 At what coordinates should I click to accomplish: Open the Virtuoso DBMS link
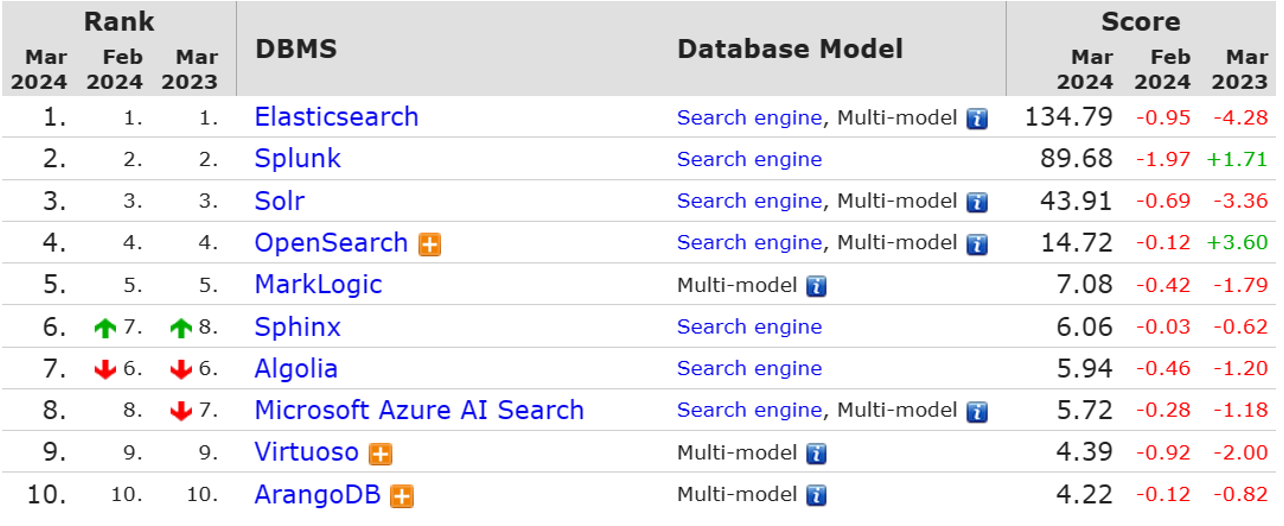[x=307, y=452]
